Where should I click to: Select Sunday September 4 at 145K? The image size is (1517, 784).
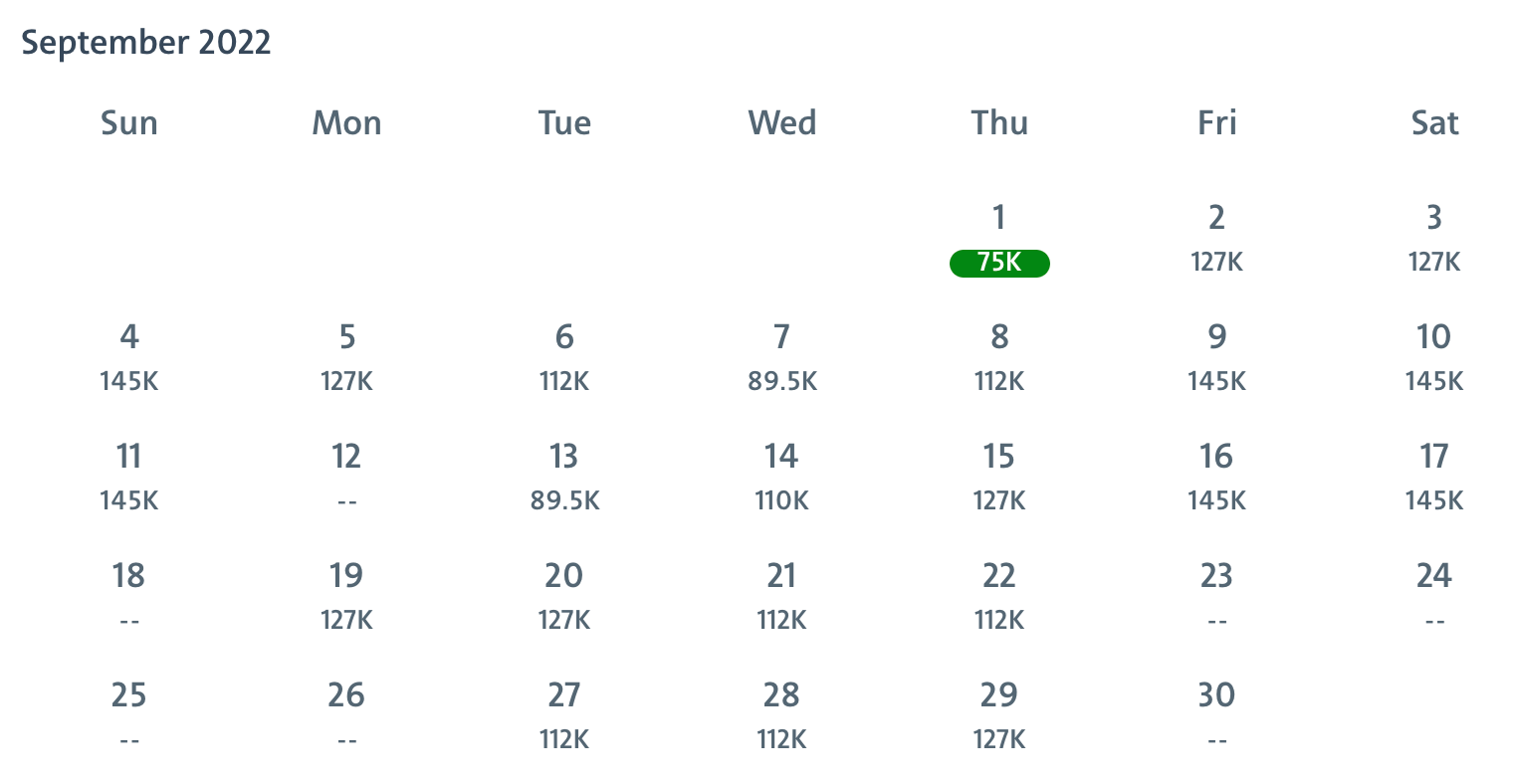point(129,357)
